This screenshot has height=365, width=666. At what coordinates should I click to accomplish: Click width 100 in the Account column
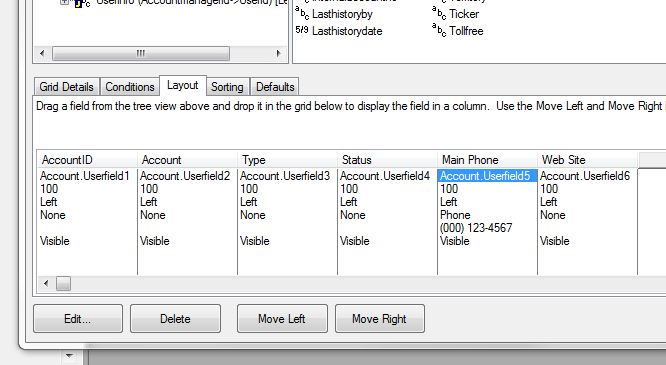[x=149, y=189]
